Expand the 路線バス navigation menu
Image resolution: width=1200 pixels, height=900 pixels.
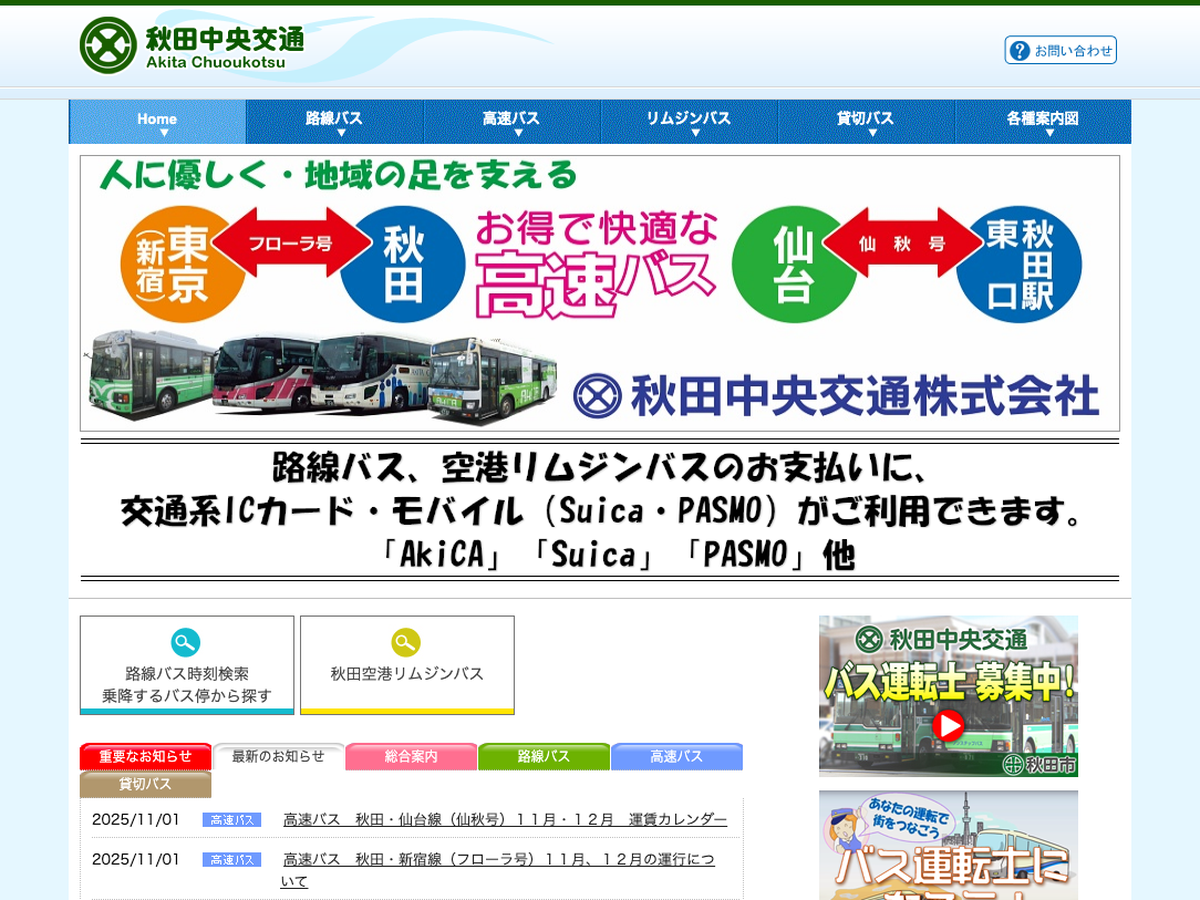click(334, 120)
